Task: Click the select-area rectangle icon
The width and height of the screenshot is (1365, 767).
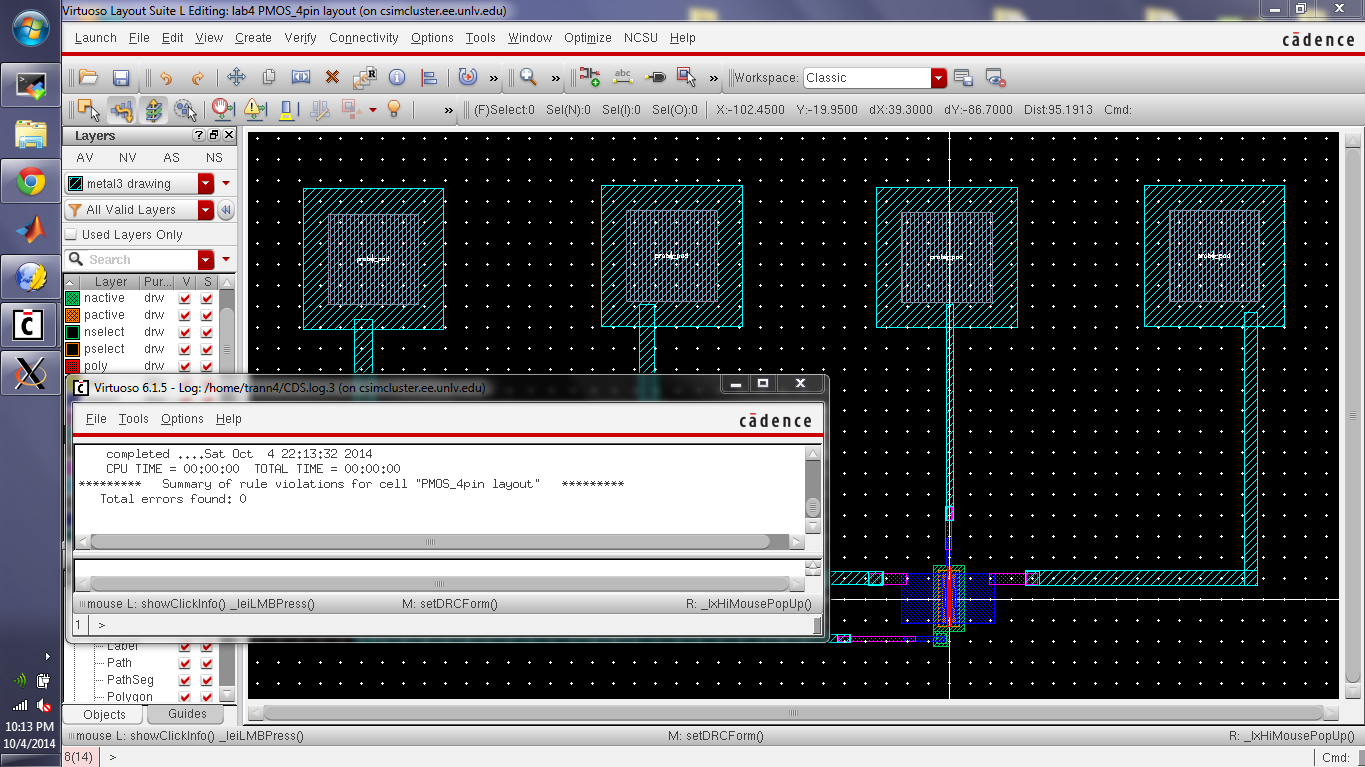Action: pyautogui.click(x=687, y=77)
